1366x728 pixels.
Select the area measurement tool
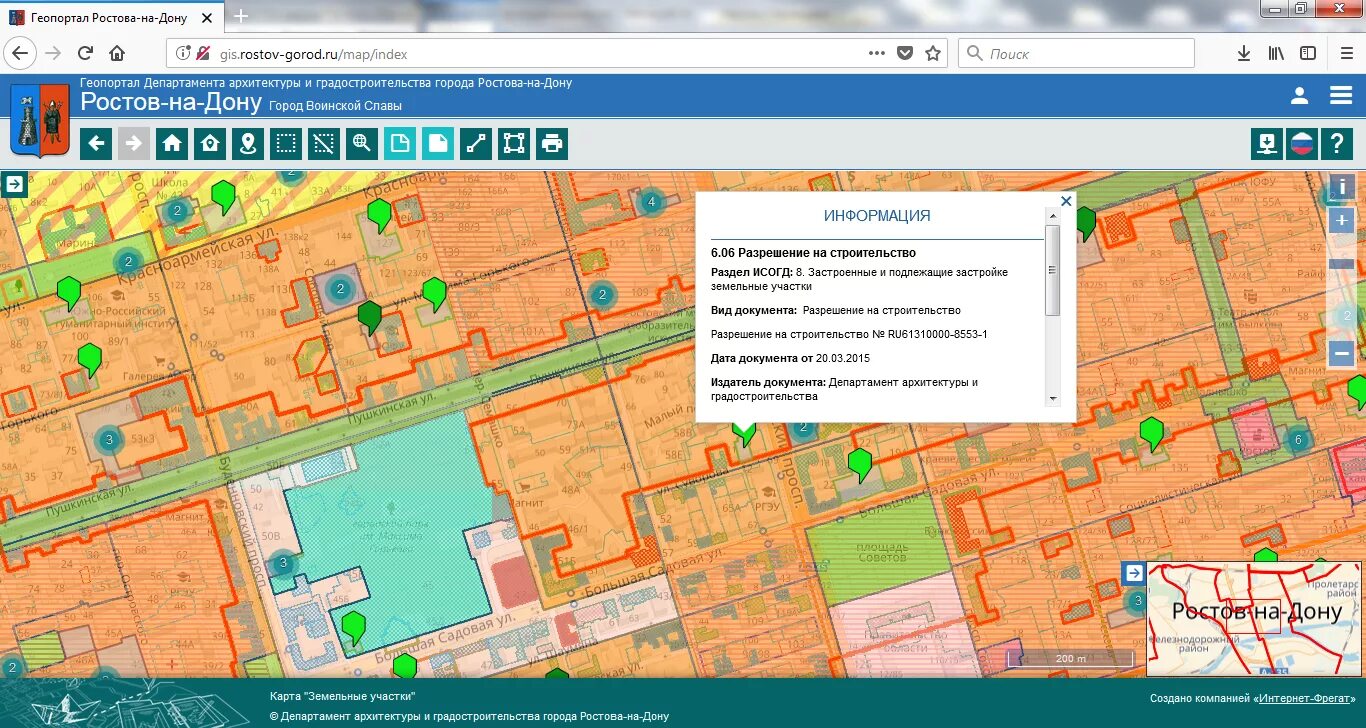[514, 144]
